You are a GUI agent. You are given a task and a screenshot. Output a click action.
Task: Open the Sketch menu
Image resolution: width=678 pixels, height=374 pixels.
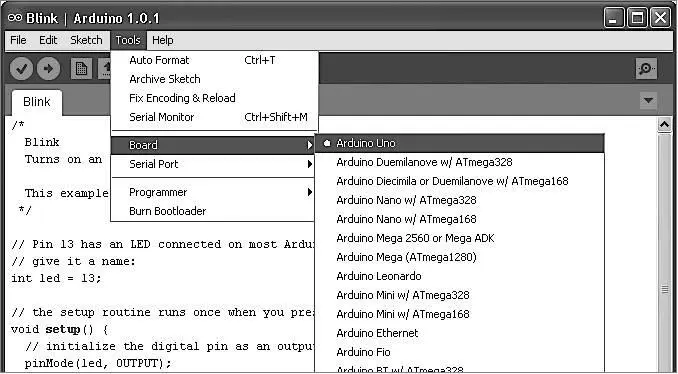pos(86,40)
